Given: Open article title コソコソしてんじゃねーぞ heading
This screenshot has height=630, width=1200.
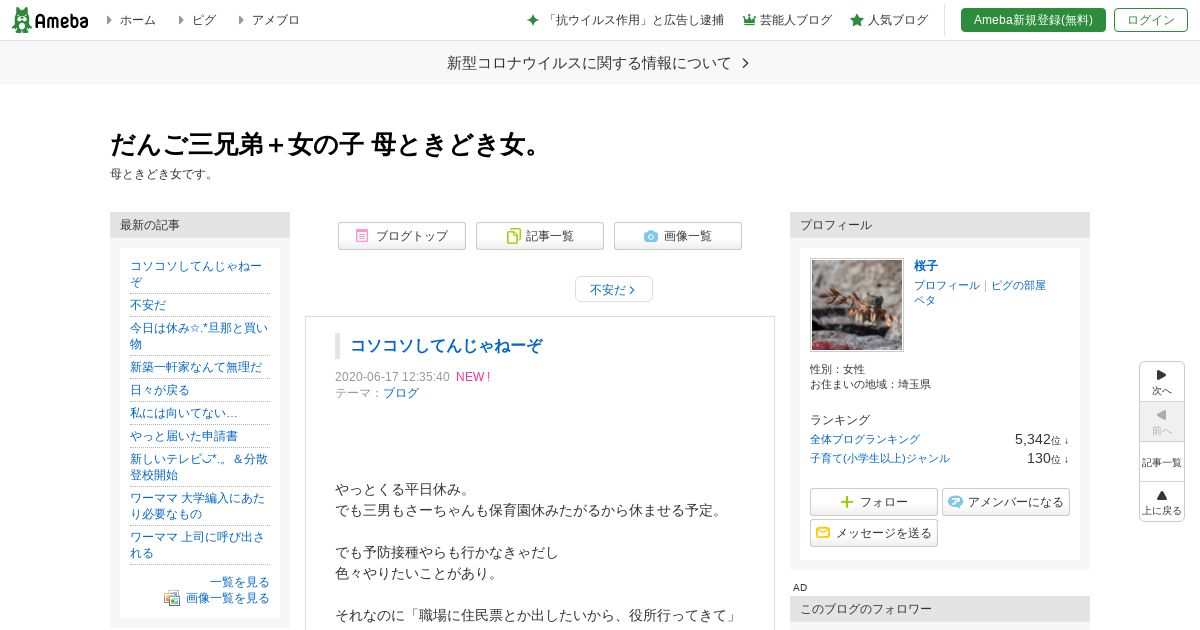Looking at the screenshot, I should click(446, 346).
